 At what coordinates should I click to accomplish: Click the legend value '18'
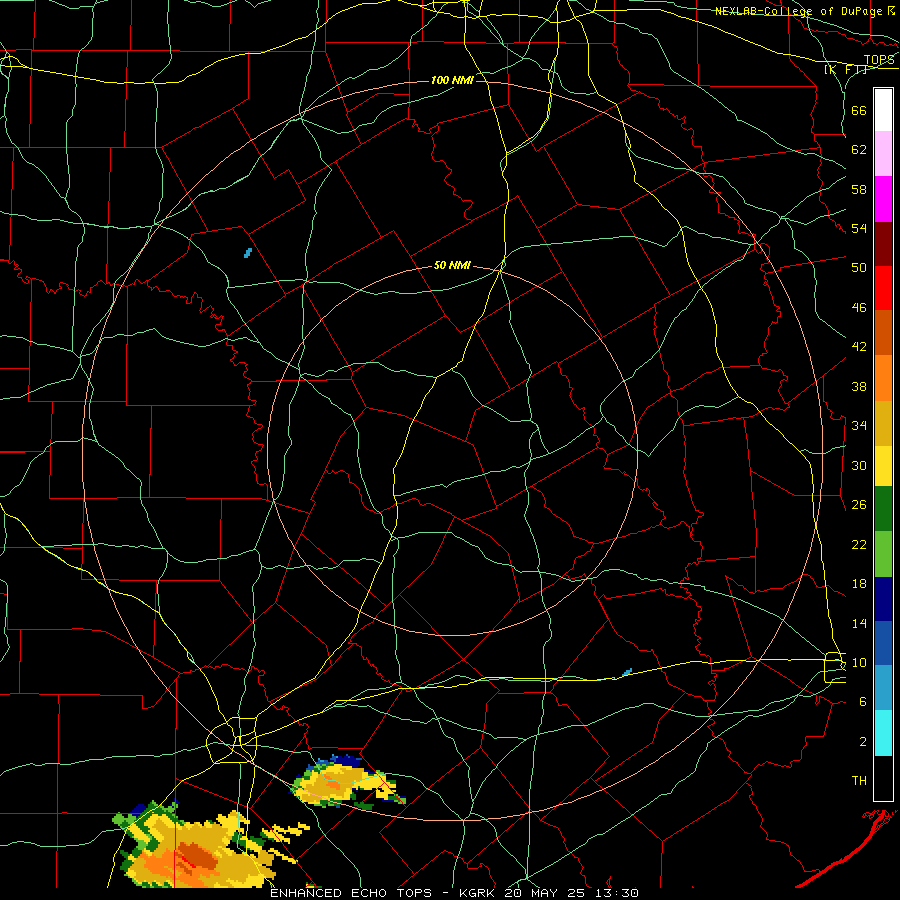tap(859, 584)
